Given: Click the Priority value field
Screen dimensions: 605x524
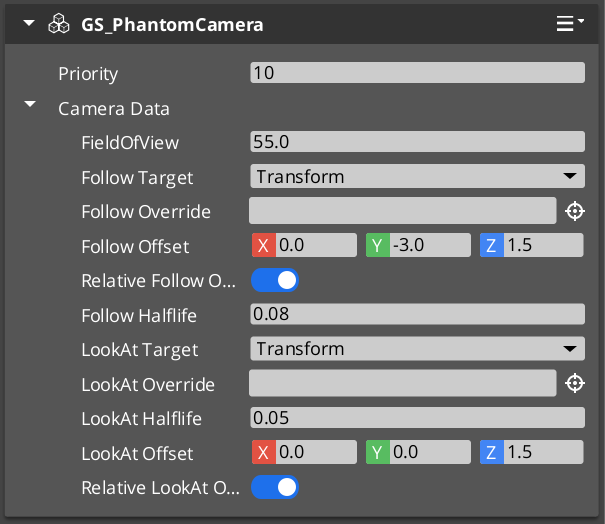Looking at the screenshot, I should 416,73.
